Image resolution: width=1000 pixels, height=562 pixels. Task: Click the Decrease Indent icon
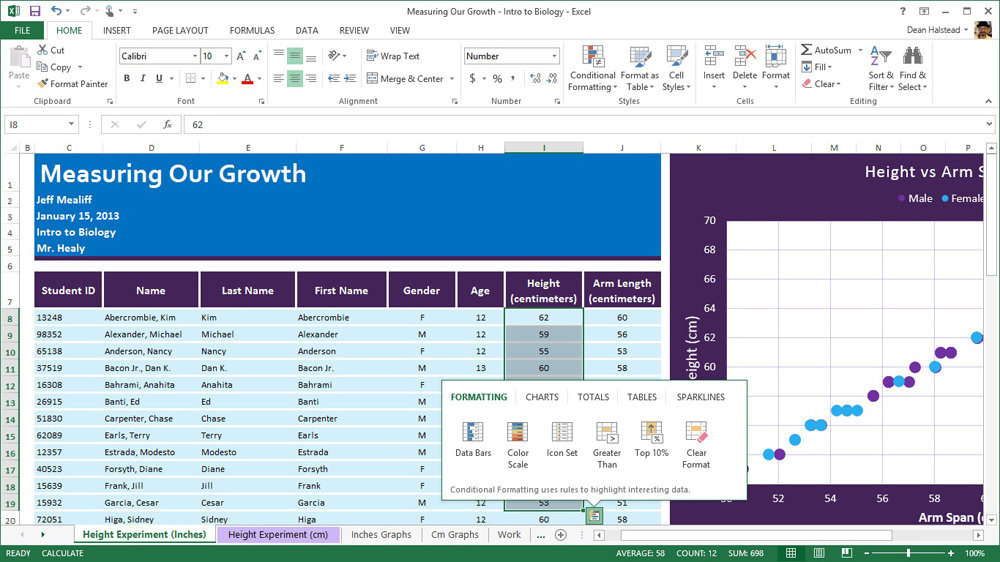coord(334,78)
